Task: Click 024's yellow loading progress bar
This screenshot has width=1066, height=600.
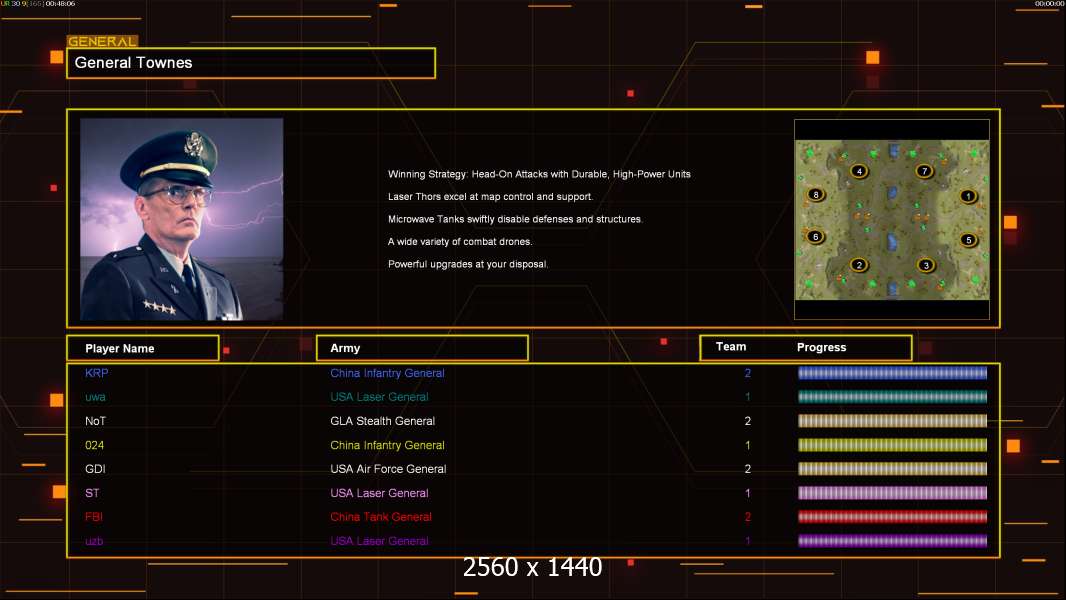Action: pyautogui.click(x=892, y=445)
